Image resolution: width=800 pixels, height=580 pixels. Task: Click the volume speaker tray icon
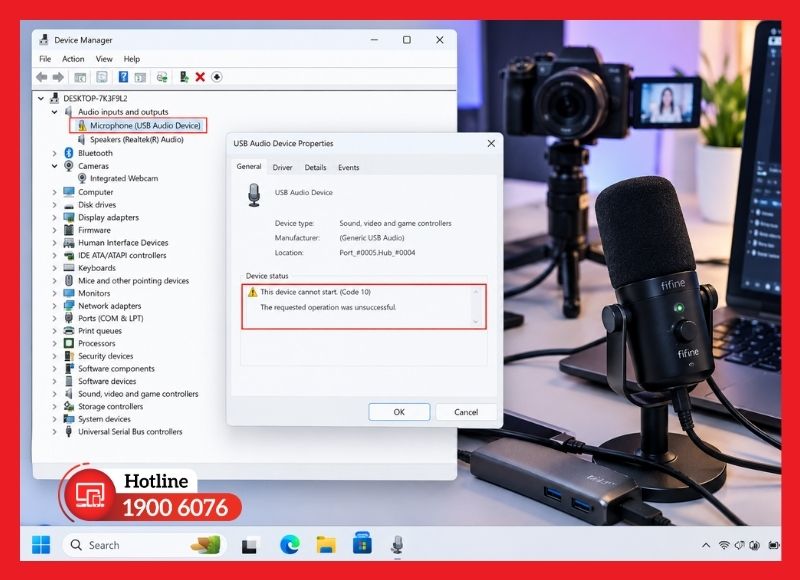pyautogui.click(x=739, y=545)
